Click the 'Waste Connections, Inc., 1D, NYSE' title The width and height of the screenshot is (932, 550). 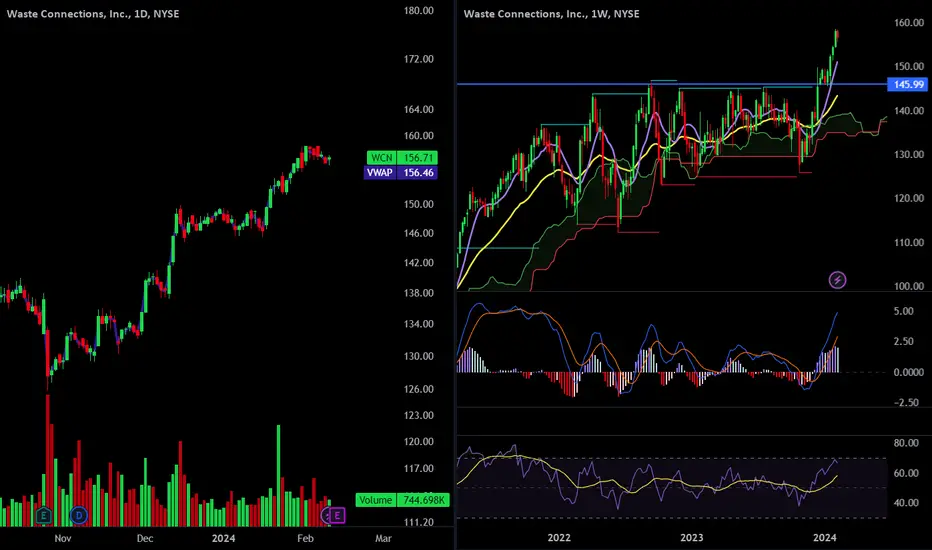[93, 14]
